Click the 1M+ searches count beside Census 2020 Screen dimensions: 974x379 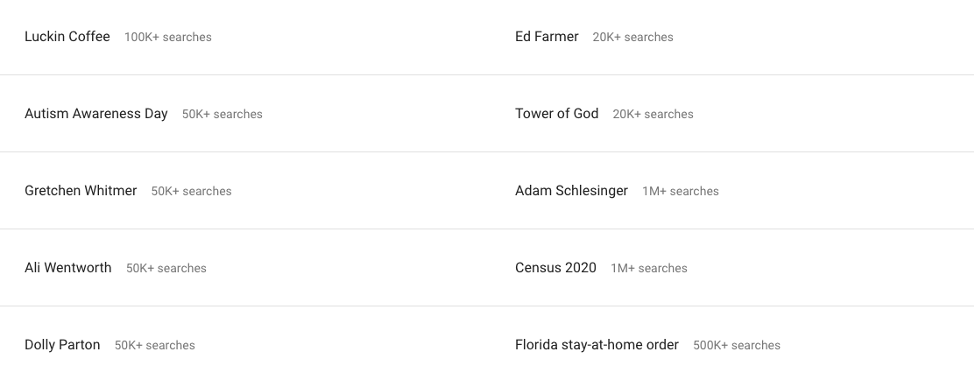[649, 268]
